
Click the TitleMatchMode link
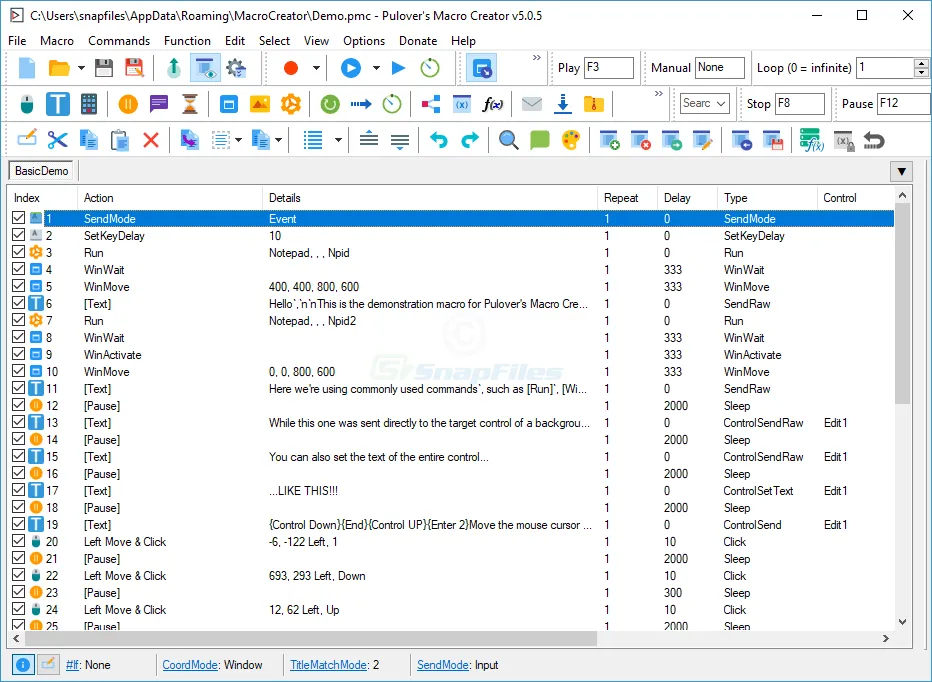pos(328,665)
